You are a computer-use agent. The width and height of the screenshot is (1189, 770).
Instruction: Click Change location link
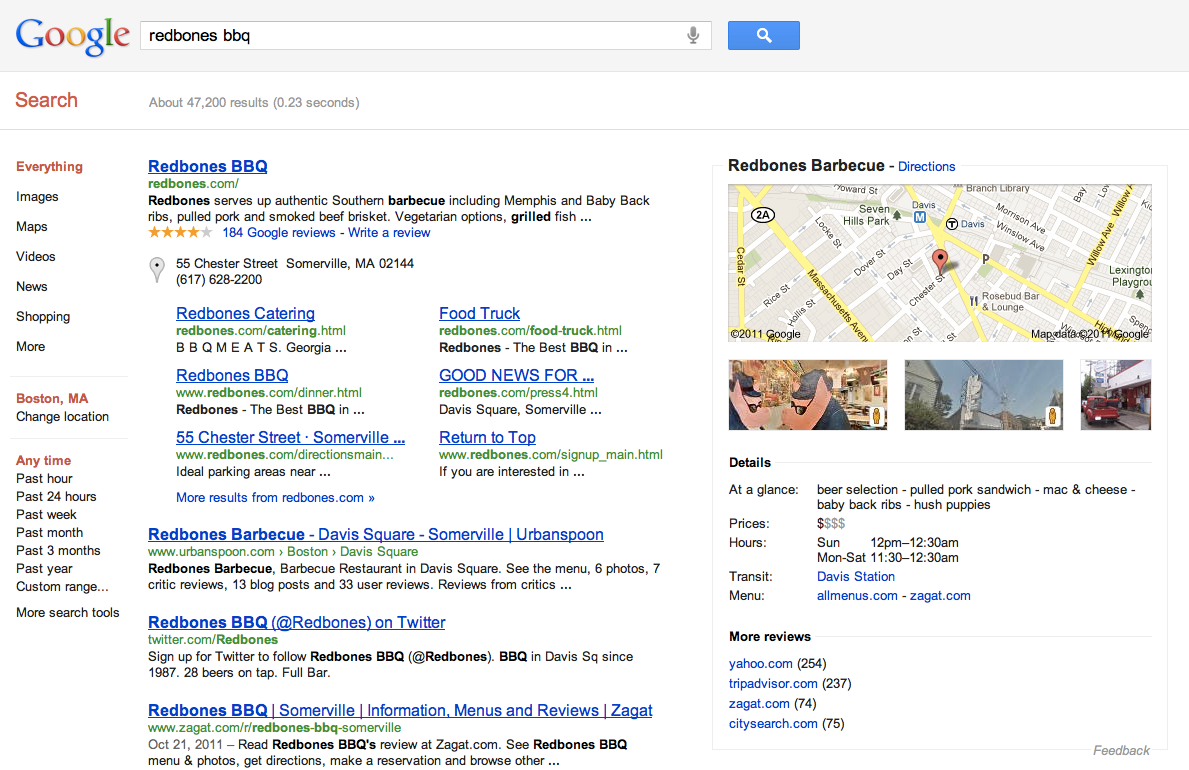(x=62, y=417)
